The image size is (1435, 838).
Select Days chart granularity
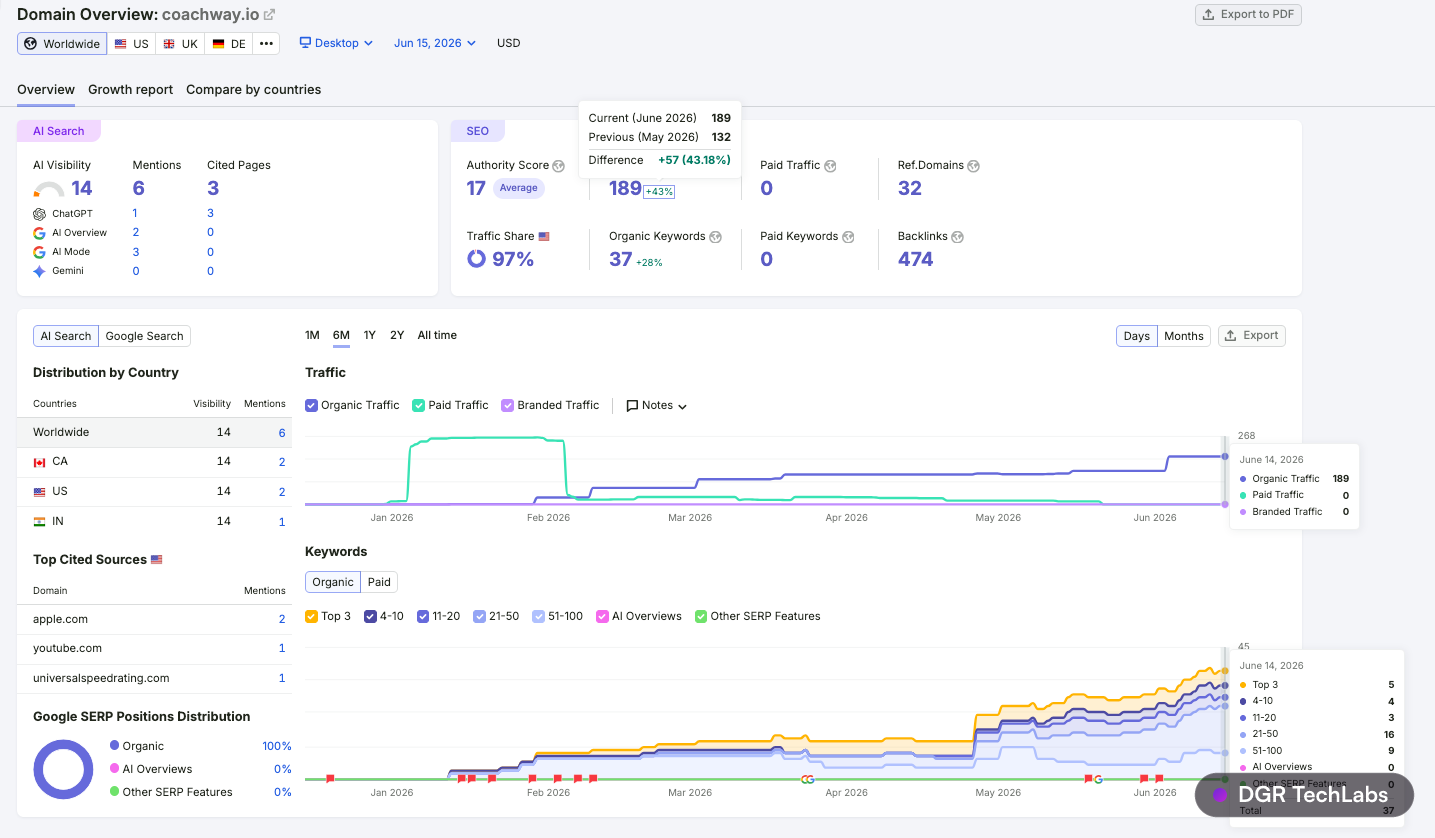1137,336
